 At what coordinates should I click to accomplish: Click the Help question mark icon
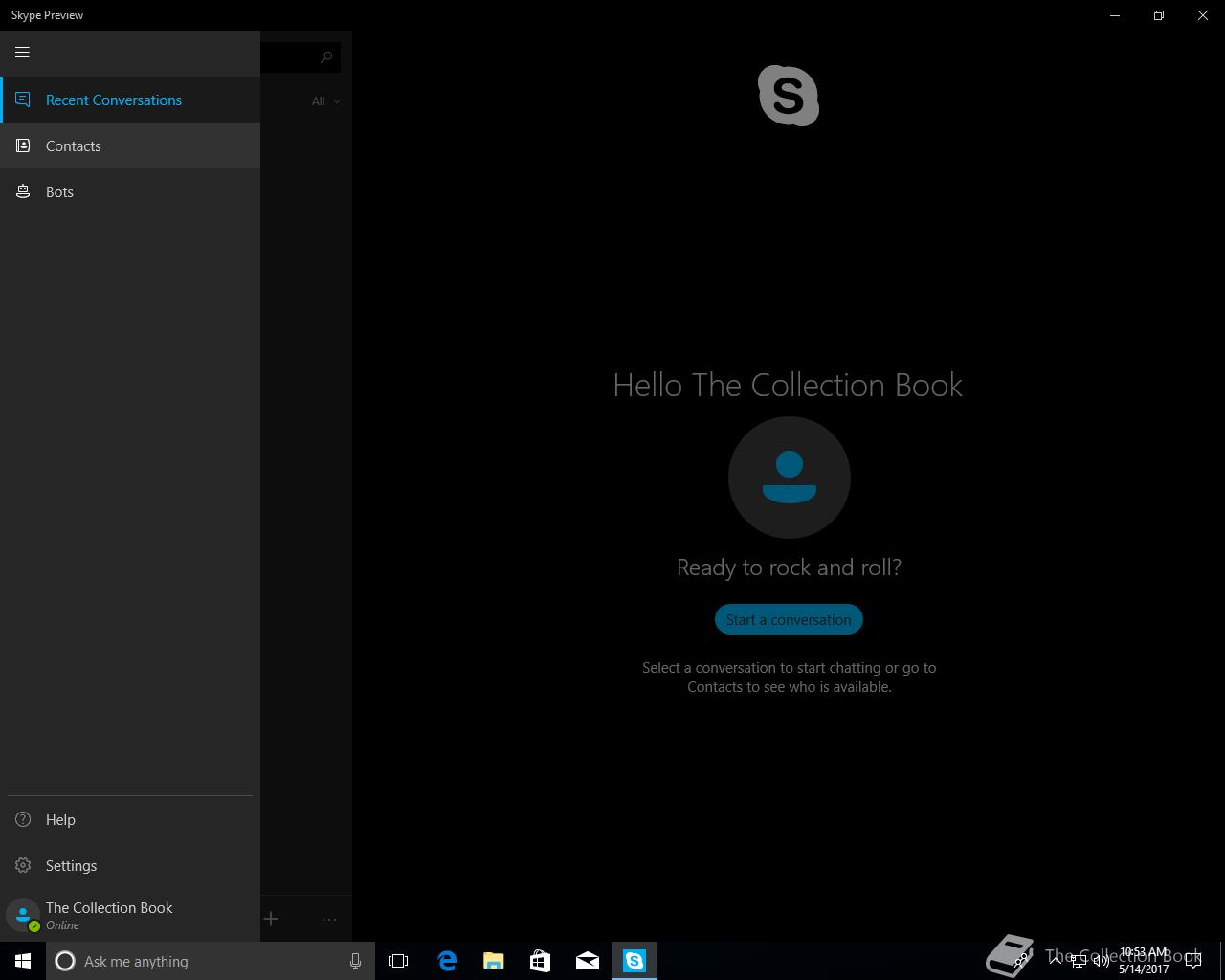(x=23, y=819)
